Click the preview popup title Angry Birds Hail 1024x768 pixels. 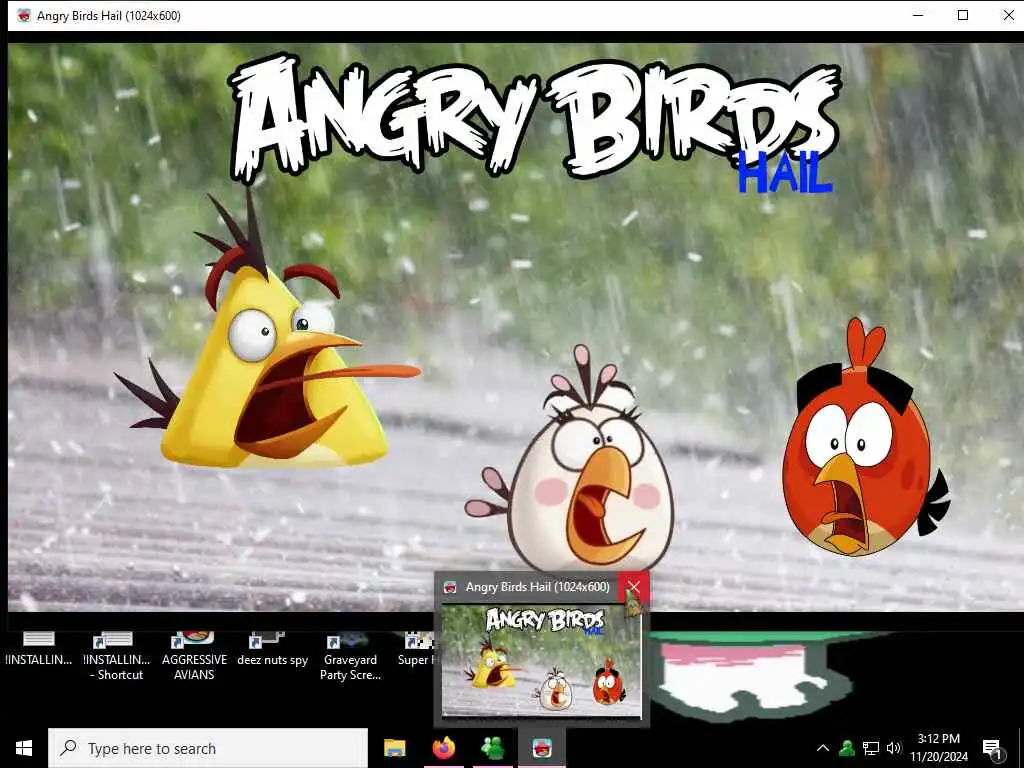pos(537,586)
